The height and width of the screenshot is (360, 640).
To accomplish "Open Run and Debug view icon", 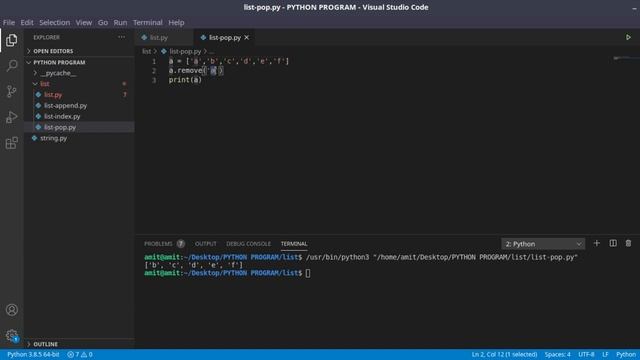I will 11,117.
